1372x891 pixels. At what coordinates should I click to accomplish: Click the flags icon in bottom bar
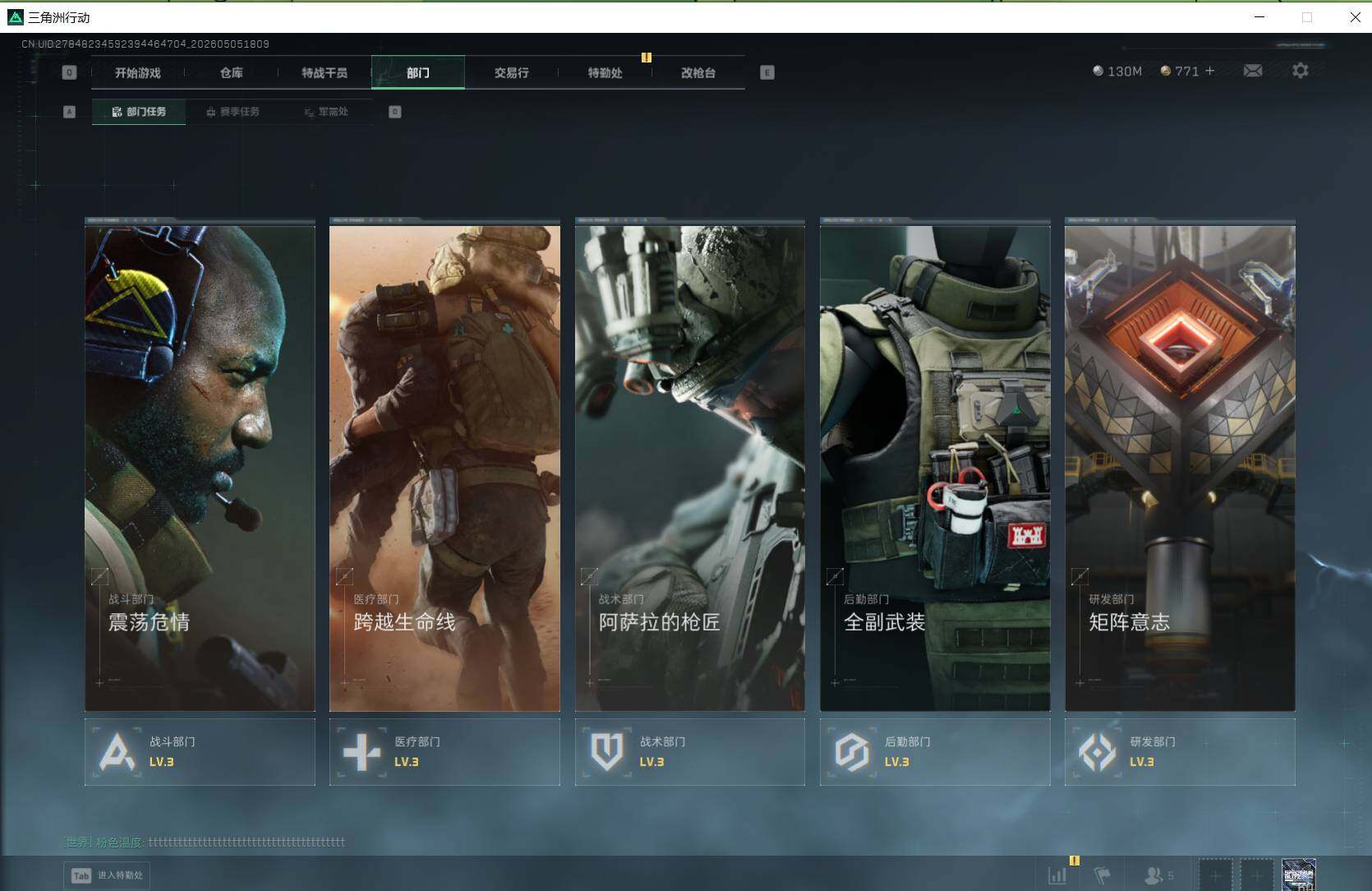tap(1103, 875)
